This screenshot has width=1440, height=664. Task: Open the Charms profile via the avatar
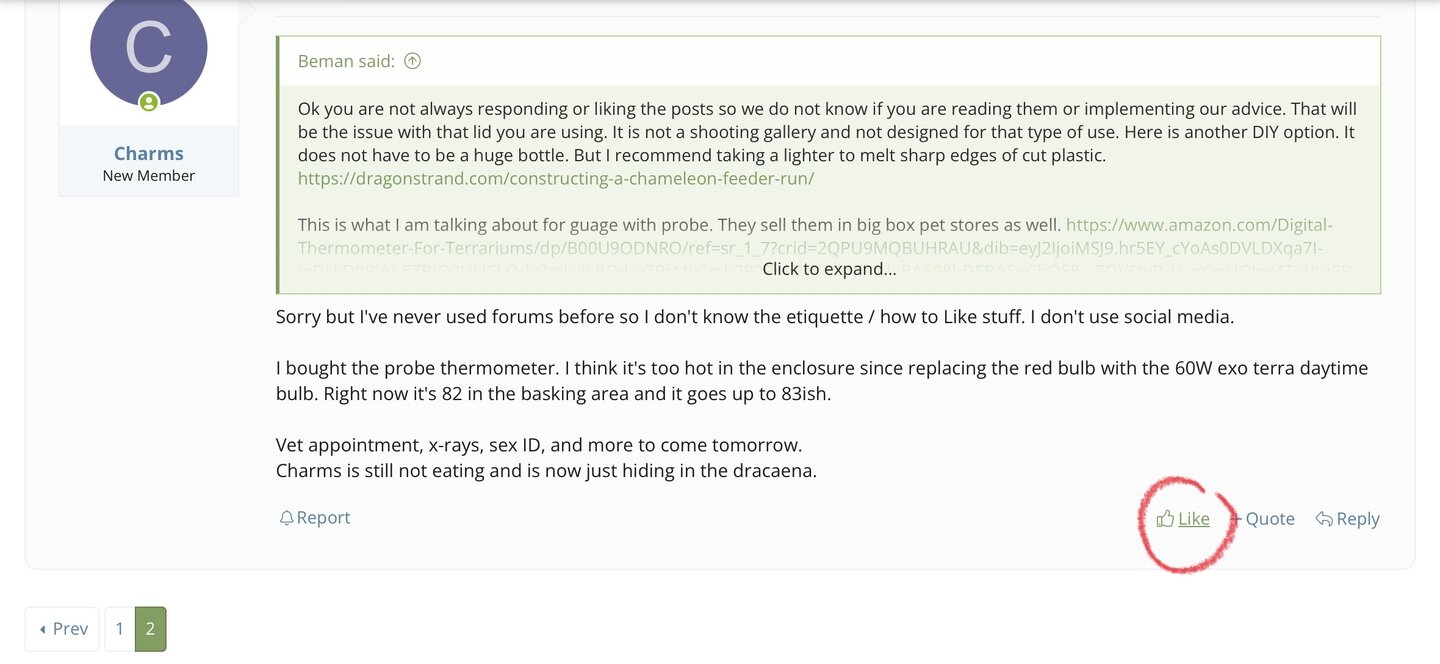pyautogui.click(x=149, y=50)
